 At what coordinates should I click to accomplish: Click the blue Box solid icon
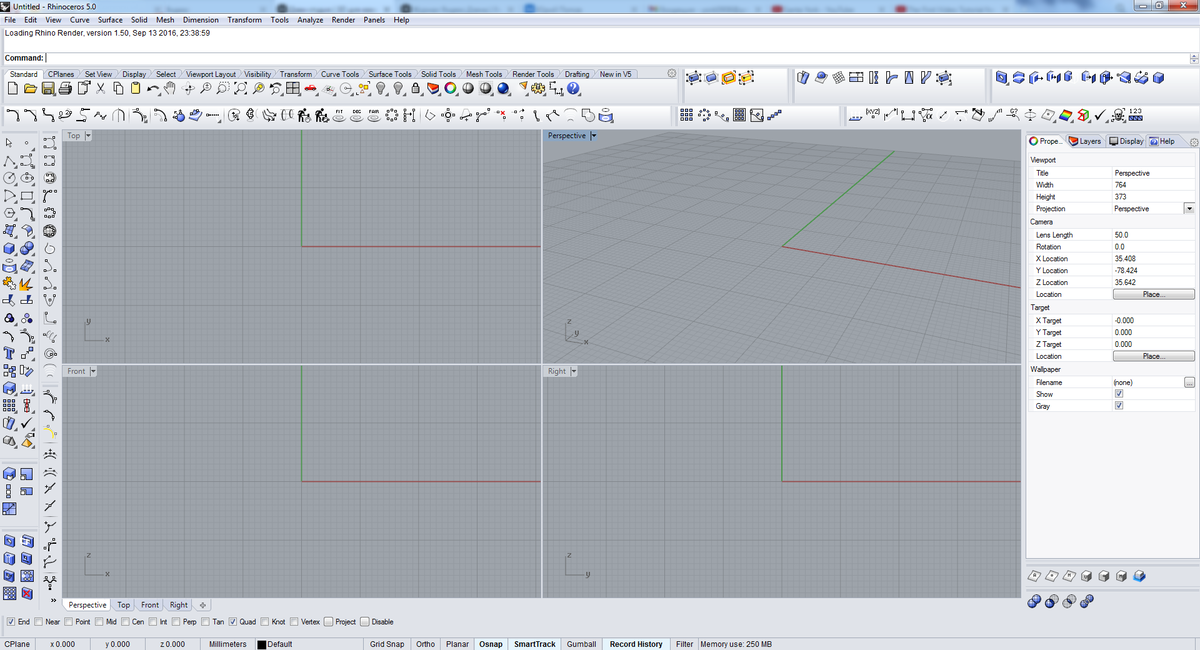coord(9,248)
